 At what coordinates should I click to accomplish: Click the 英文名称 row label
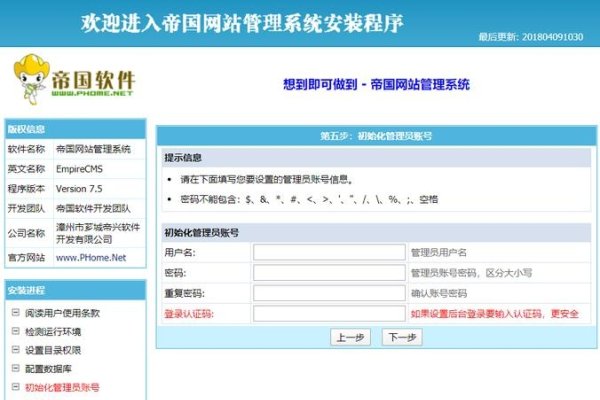[x=26, y=169]
